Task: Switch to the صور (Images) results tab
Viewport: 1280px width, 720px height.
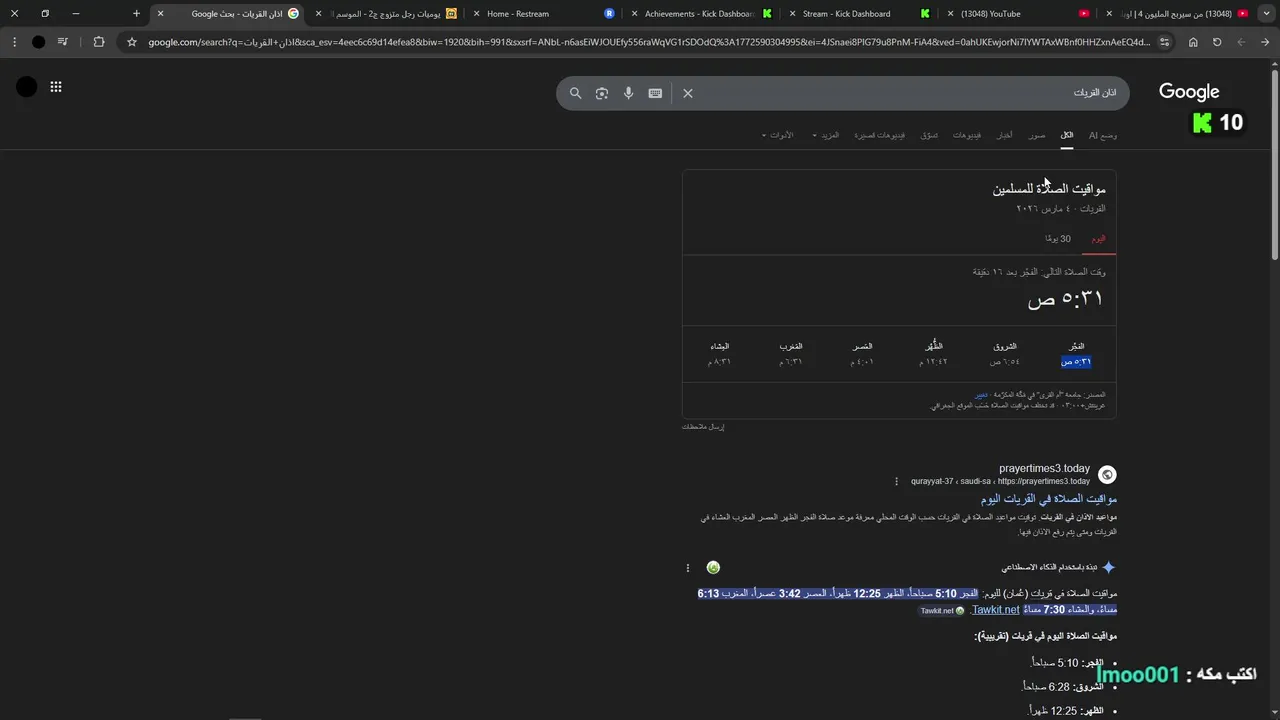Action: 1038,135
